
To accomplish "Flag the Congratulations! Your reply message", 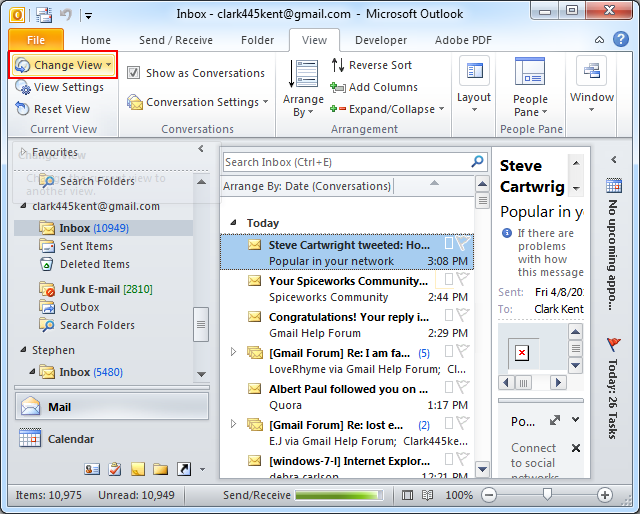I will [x=463, y=315].
